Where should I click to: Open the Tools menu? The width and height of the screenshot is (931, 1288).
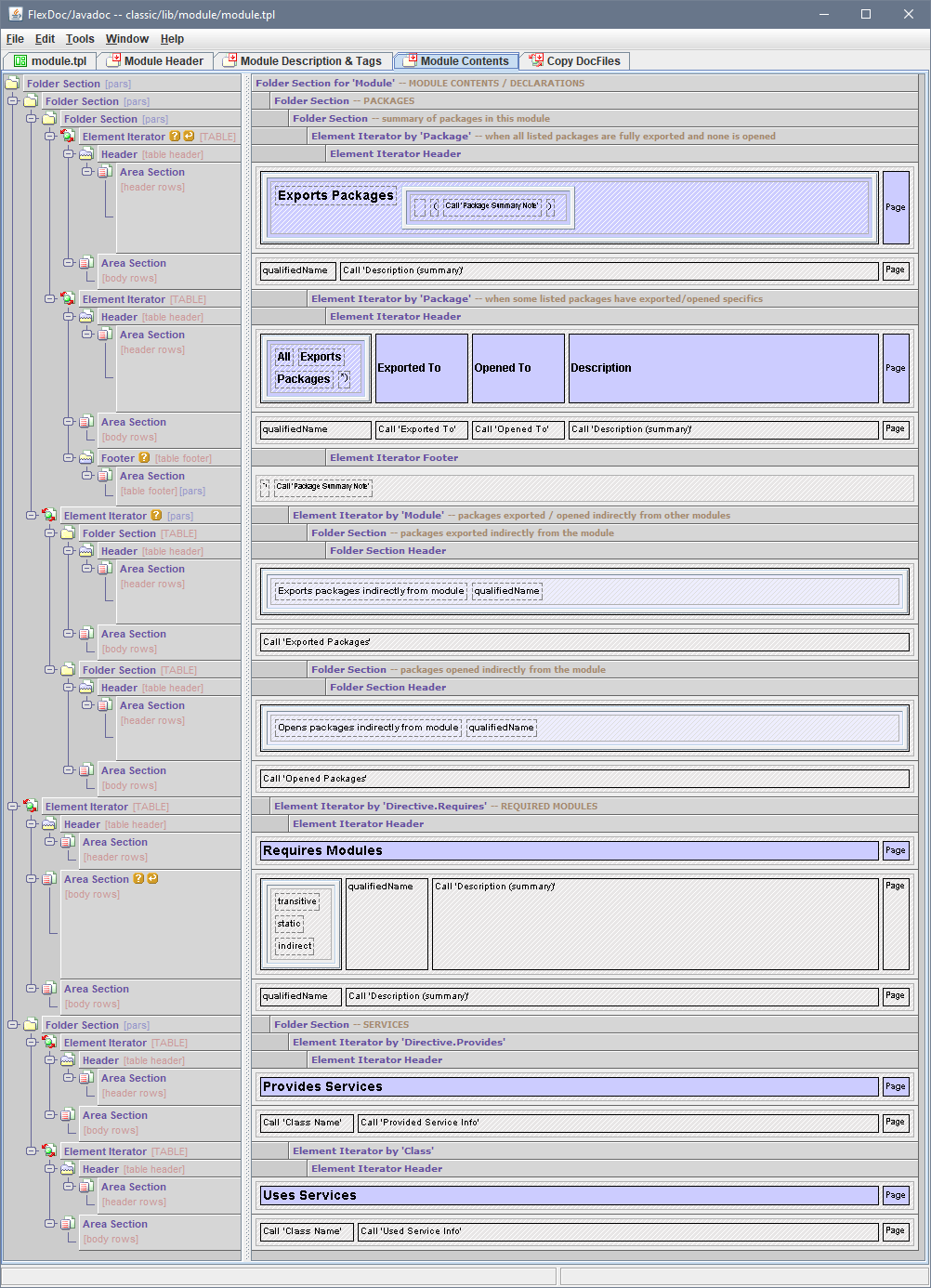[80, 39]
